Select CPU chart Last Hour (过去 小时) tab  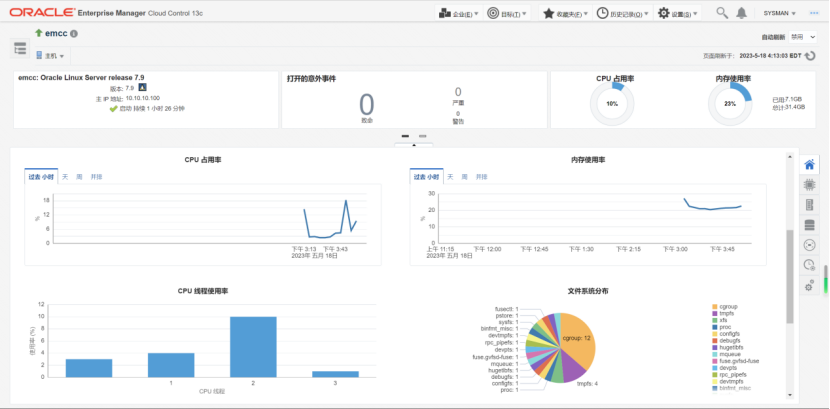tap(41, 177)
